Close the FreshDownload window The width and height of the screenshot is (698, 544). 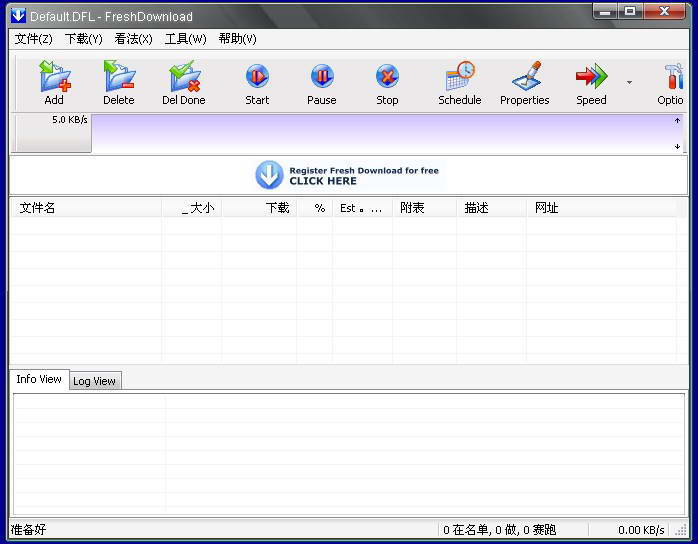click(664, 12)
